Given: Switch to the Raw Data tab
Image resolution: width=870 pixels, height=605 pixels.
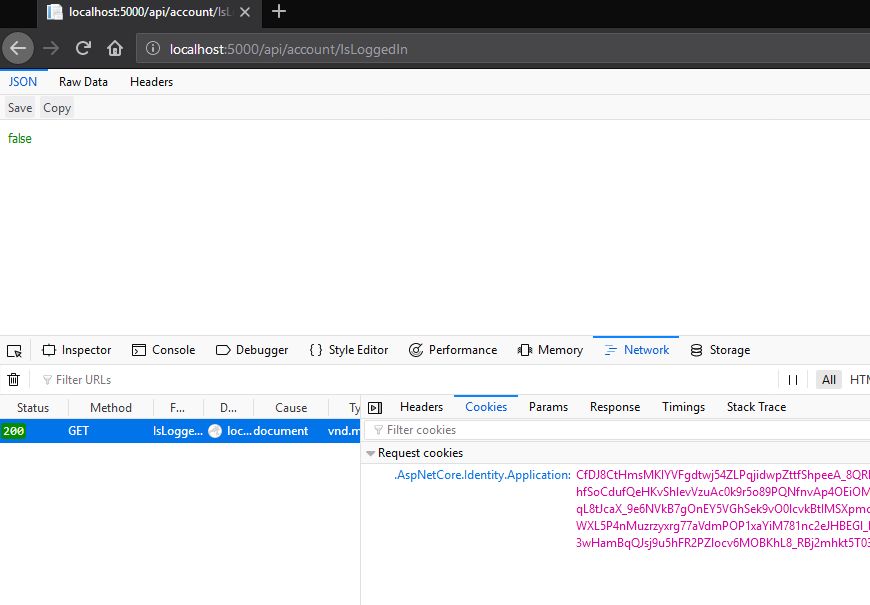Looking at the screenshot, I should tap(83, 82).
